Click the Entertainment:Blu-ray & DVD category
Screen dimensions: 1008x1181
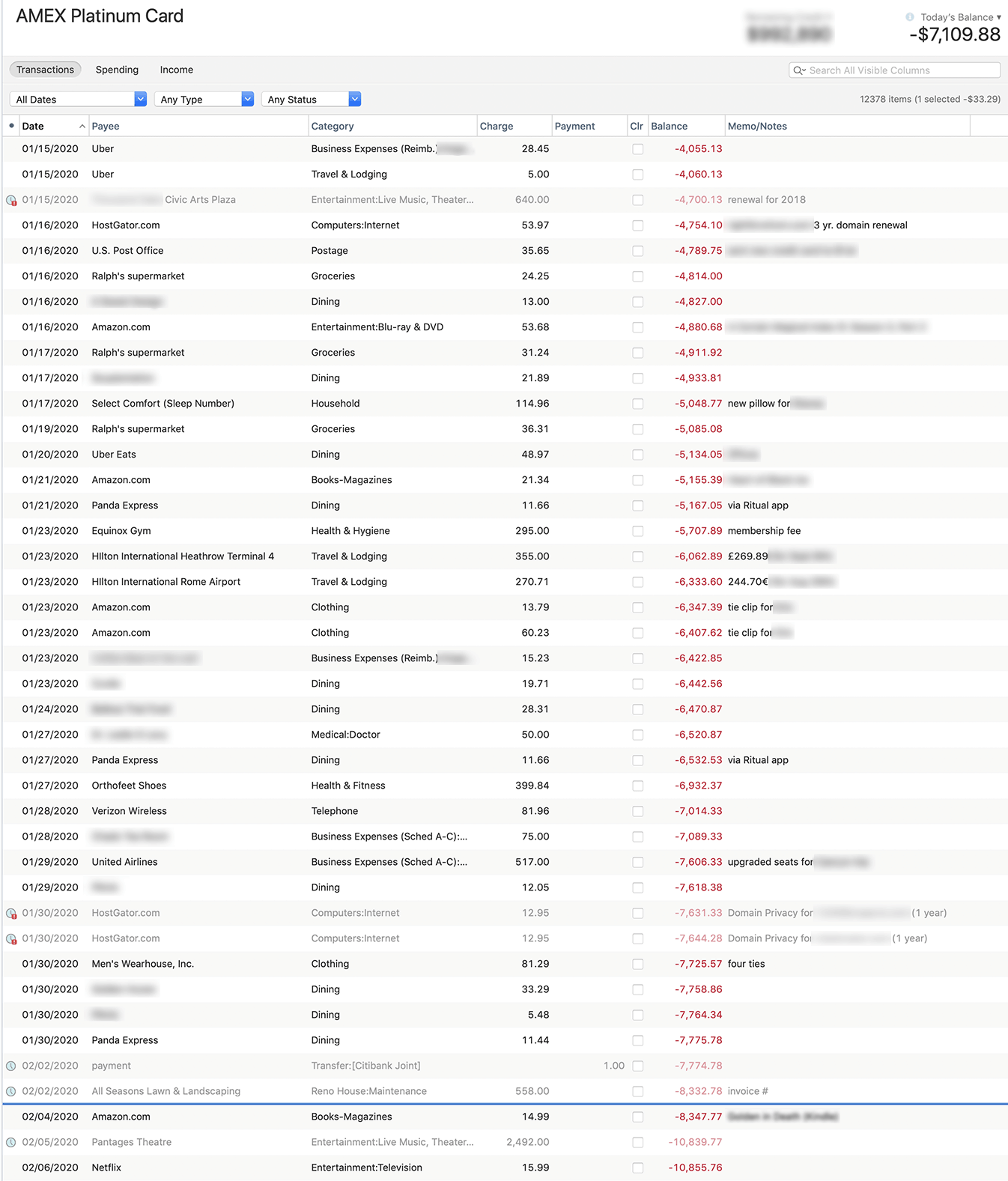pos(377,327)
